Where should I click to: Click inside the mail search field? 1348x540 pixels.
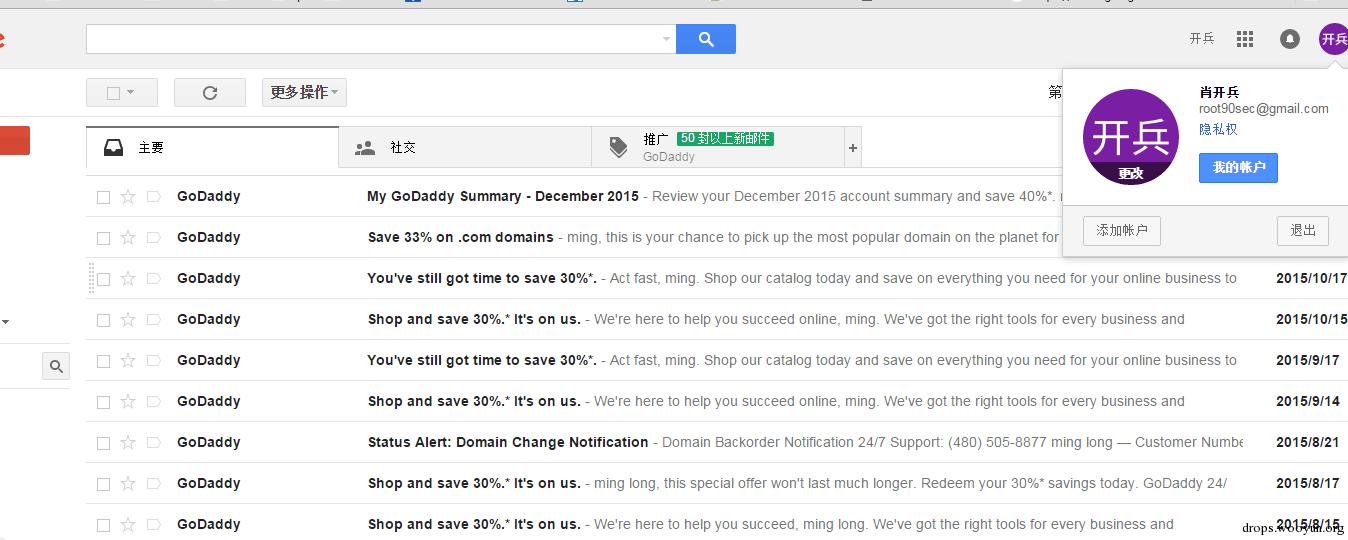point(373,39)
